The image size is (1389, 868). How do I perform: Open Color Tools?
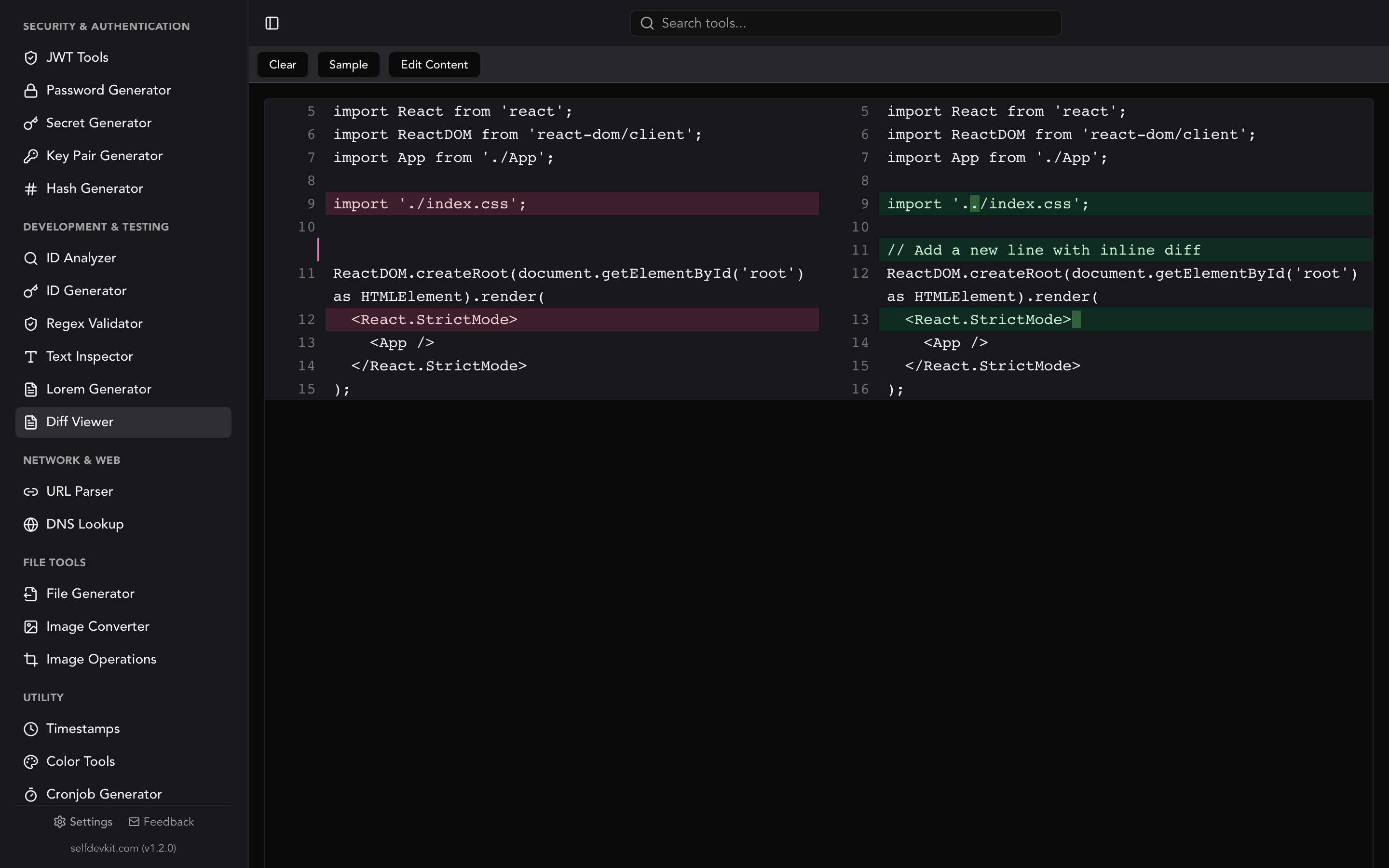[81, 761]
